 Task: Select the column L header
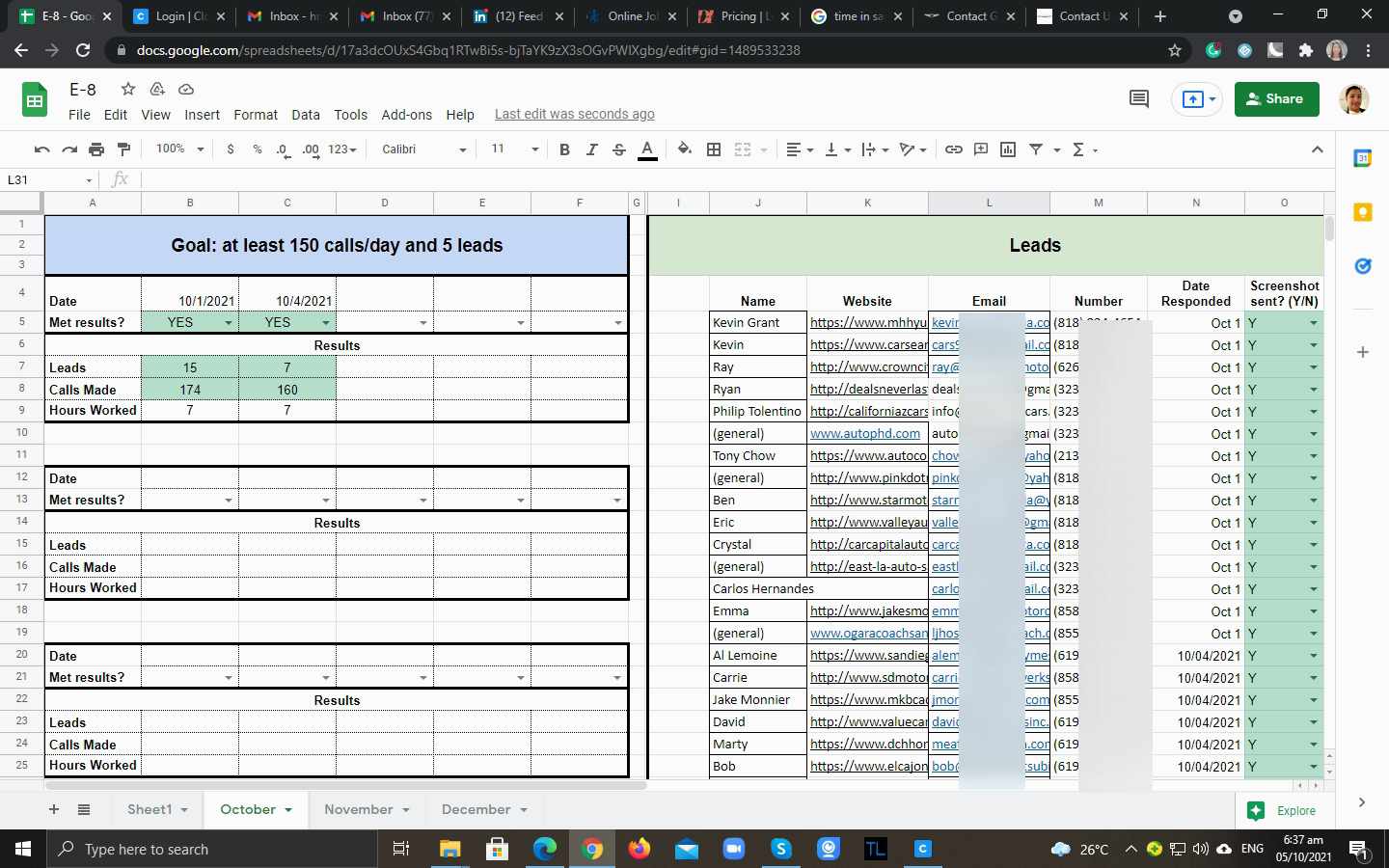[x=989, y=203]
